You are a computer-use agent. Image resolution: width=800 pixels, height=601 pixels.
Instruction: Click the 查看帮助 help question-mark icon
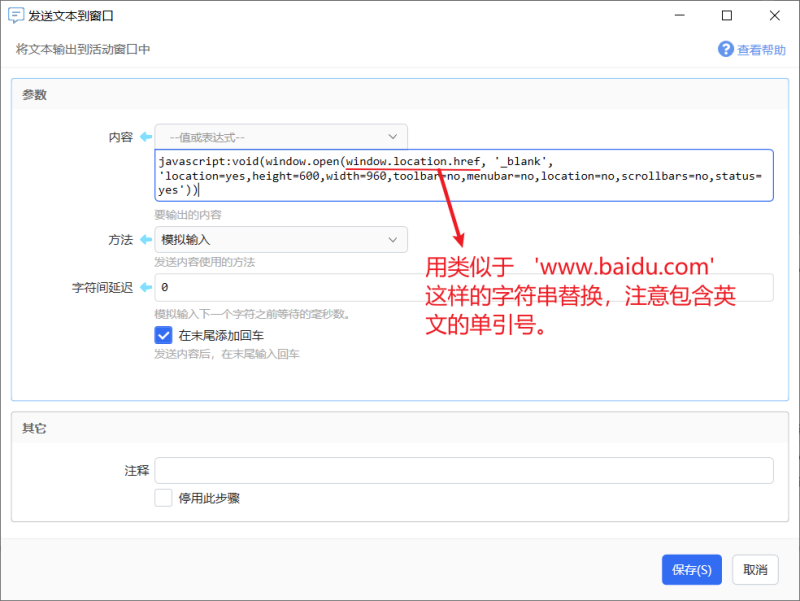(x=726, y=49)
